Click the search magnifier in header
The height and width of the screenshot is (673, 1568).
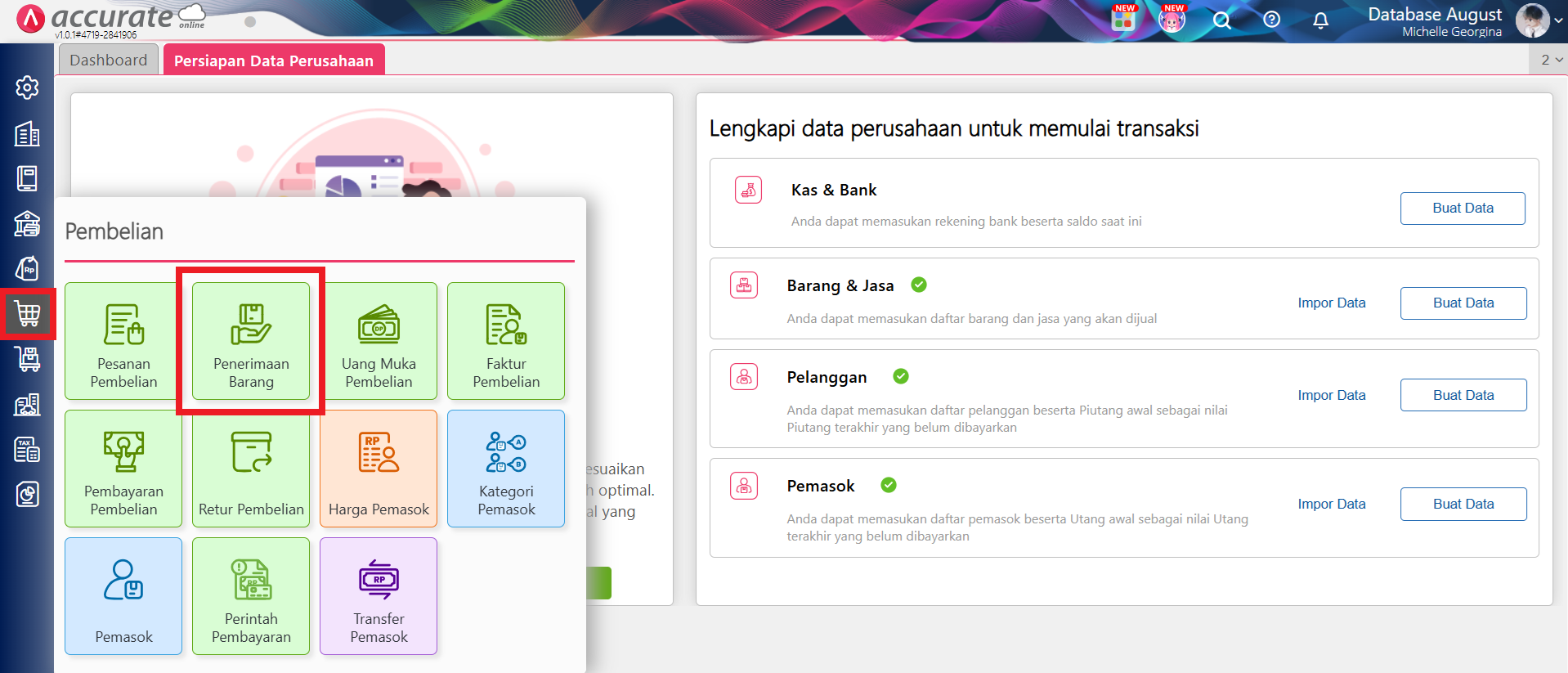[1221, 20]
